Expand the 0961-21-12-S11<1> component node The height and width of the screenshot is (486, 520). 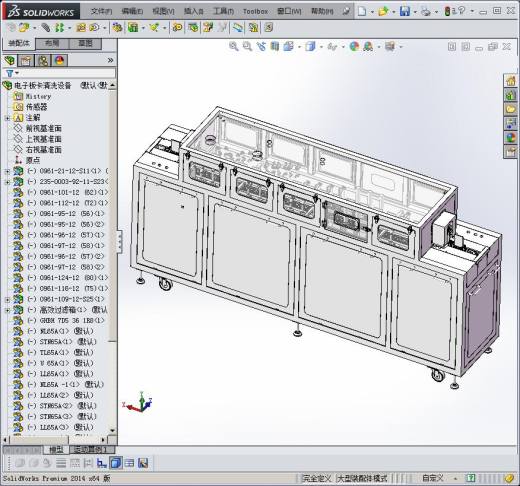[7, 172]
